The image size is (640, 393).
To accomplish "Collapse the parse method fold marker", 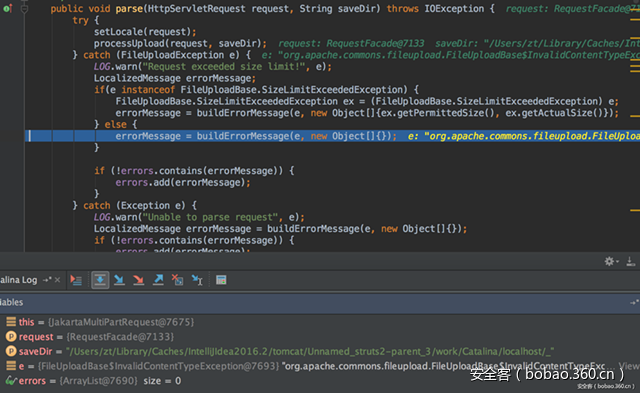I will coord(24,9).
